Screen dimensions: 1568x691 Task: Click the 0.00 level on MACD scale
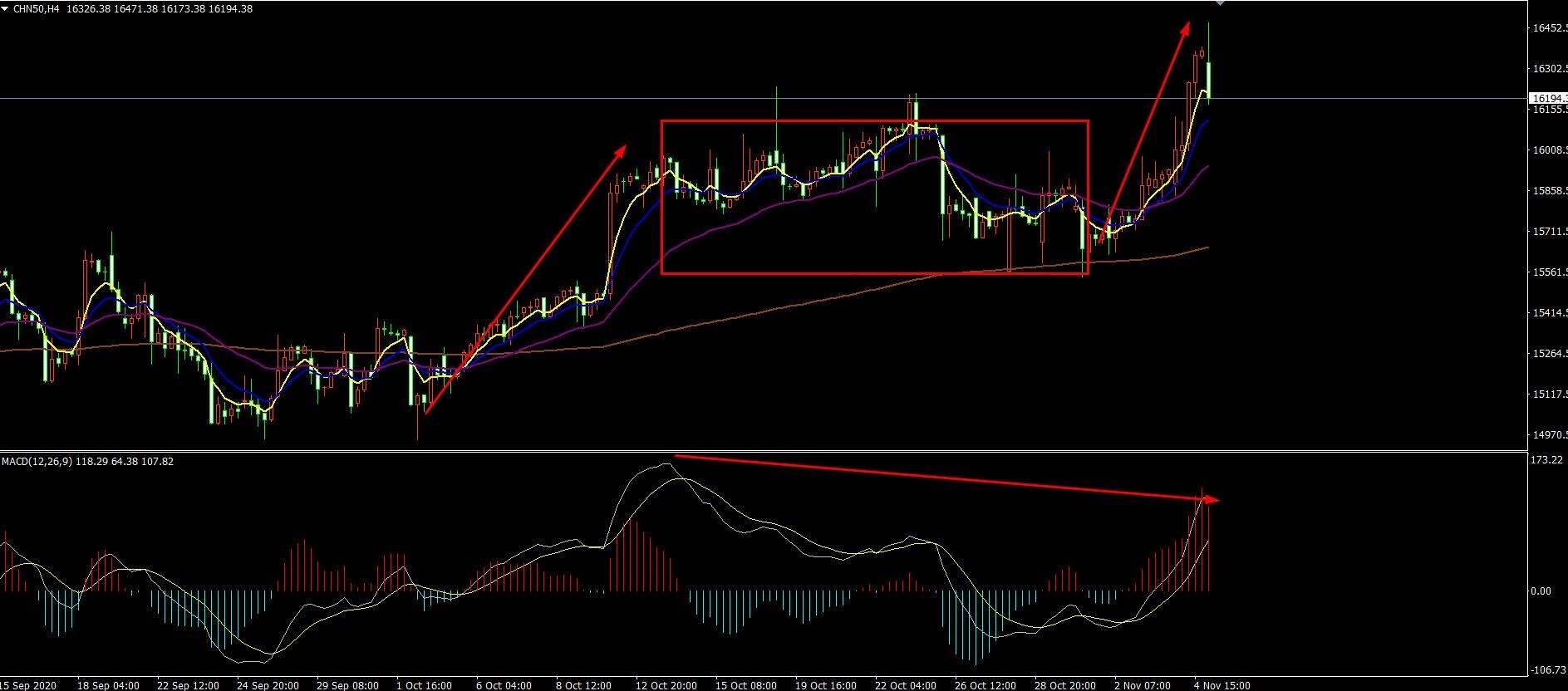coord(1541,591)
